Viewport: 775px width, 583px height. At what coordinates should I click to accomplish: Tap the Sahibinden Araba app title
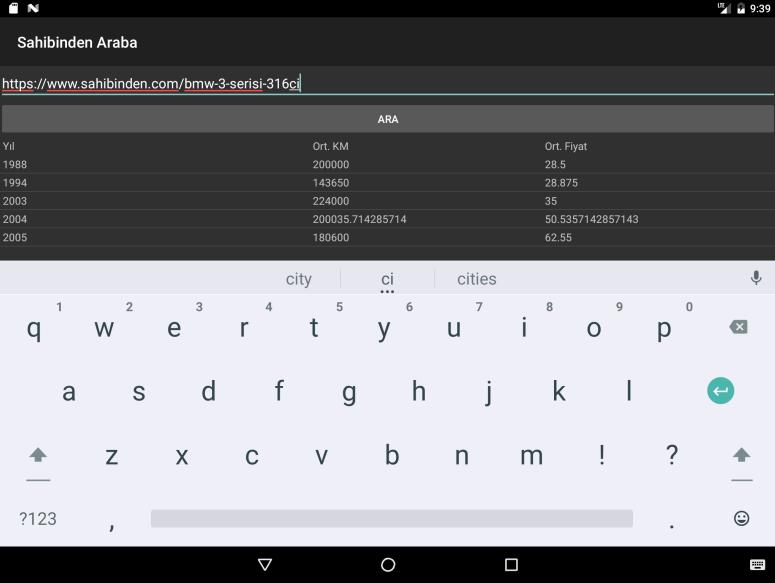[77, 42]
